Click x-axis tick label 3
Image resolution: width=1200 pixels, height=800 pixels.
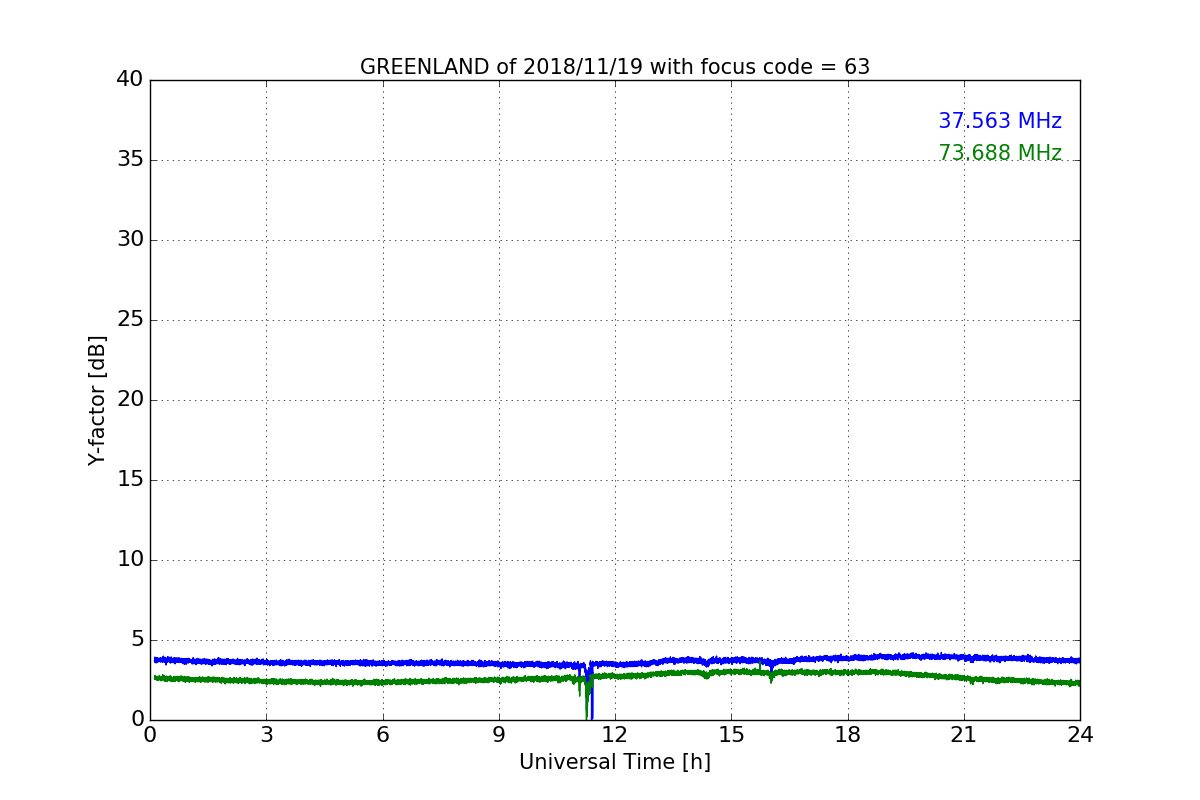[266, 735]
